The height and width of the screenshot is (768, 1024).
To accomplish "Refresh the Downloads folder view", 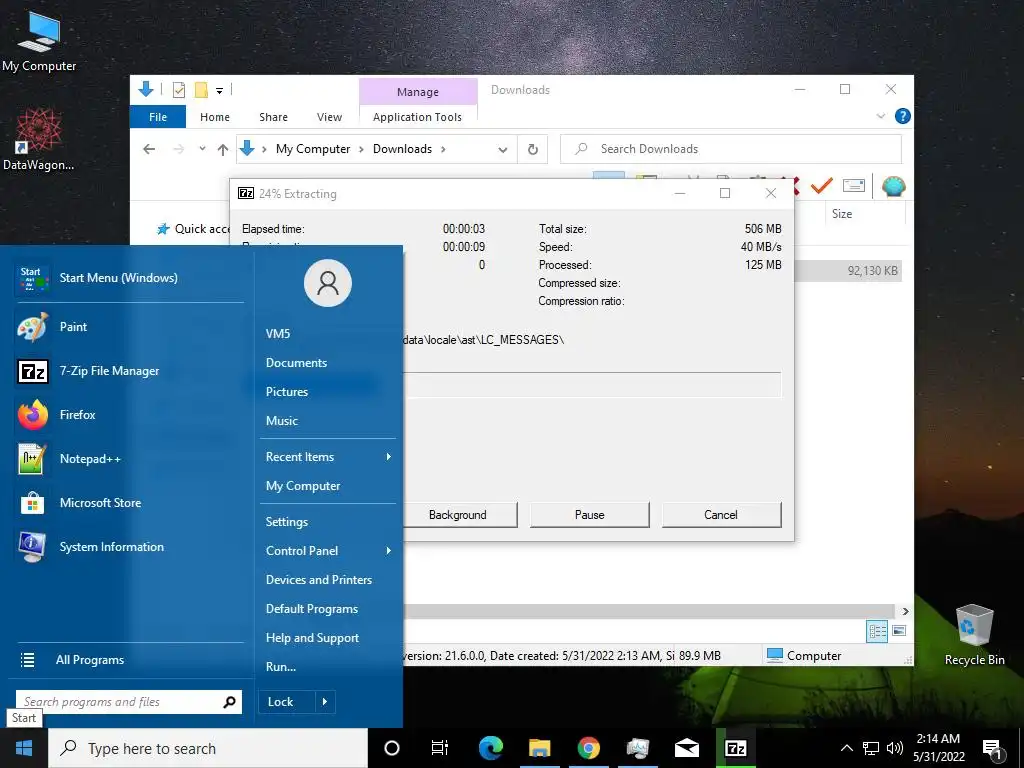I will 533,150.
